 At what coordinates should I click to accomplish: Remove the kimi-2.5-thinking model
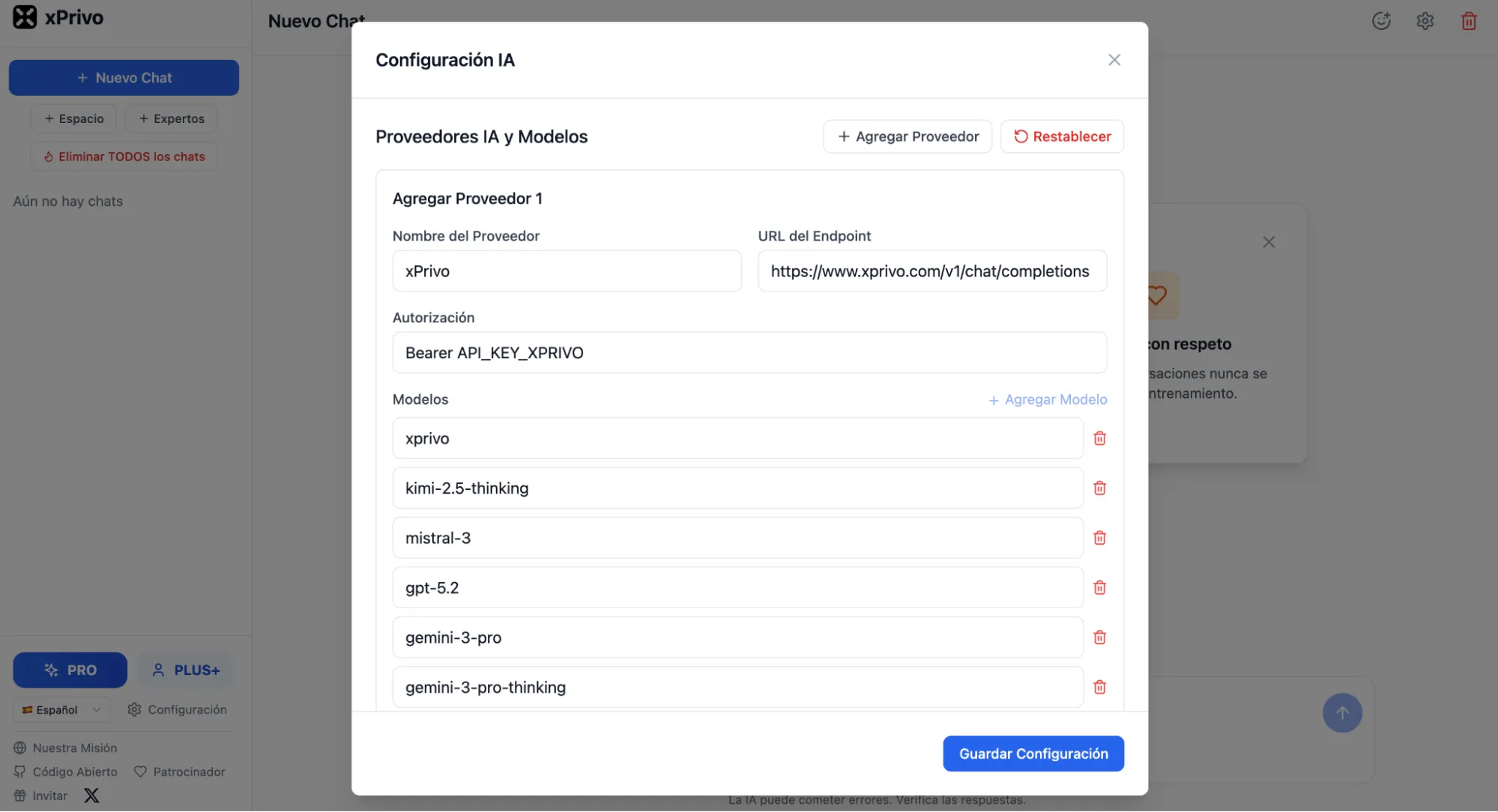tap(1099, 488)
